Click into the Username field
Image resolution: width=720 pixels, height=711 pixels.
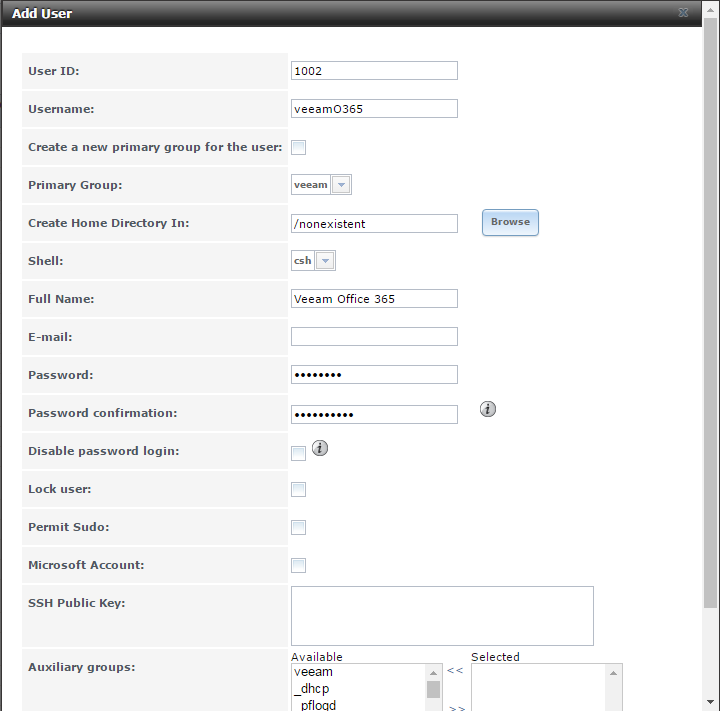[x=374, y=109]
